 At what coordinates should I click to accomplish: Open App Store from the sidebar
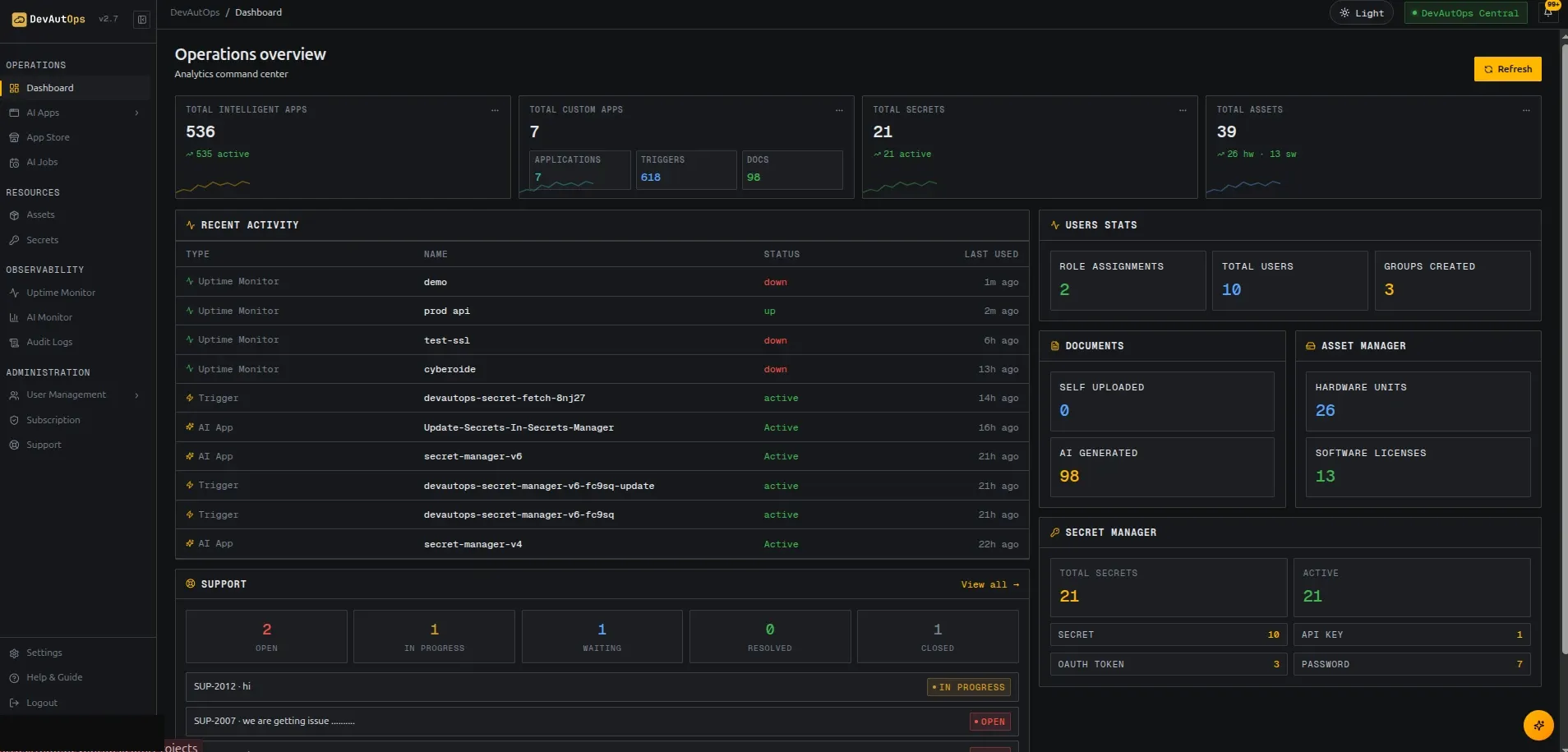coord(76,137)
